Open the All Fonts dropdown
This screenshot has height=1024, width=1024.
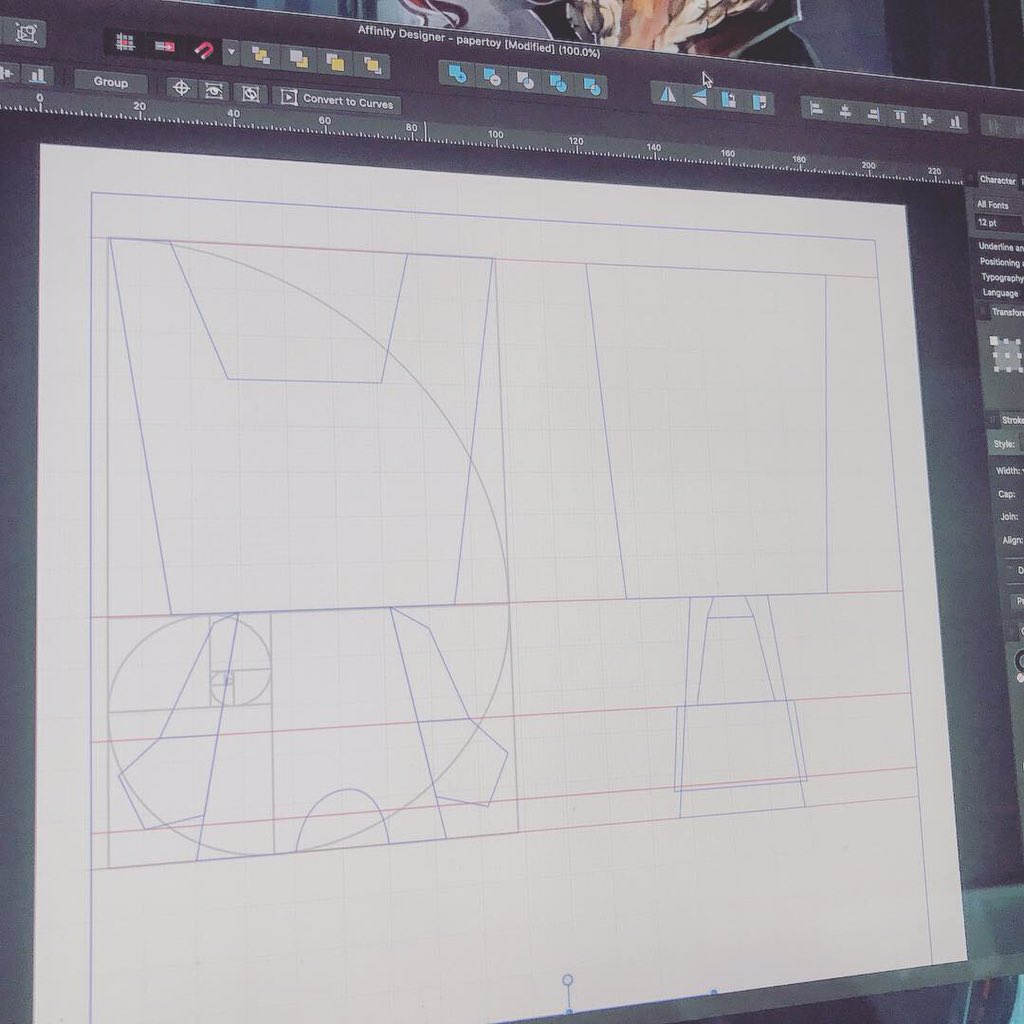(999, 204)
